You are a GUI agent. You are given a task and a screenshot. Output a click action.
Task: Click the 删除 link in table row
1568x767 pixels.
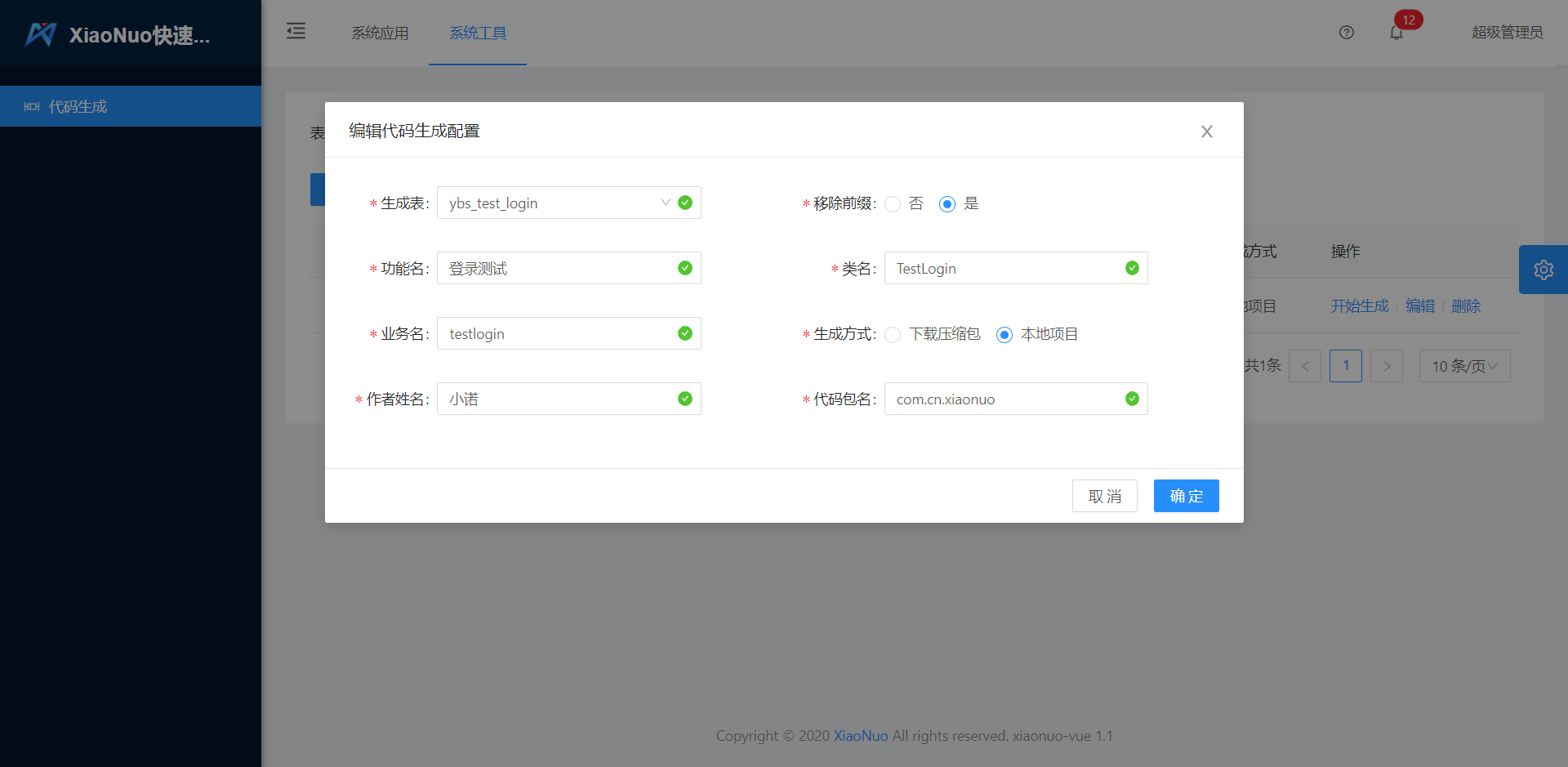pyautogui.click(x=1466, y=306)
